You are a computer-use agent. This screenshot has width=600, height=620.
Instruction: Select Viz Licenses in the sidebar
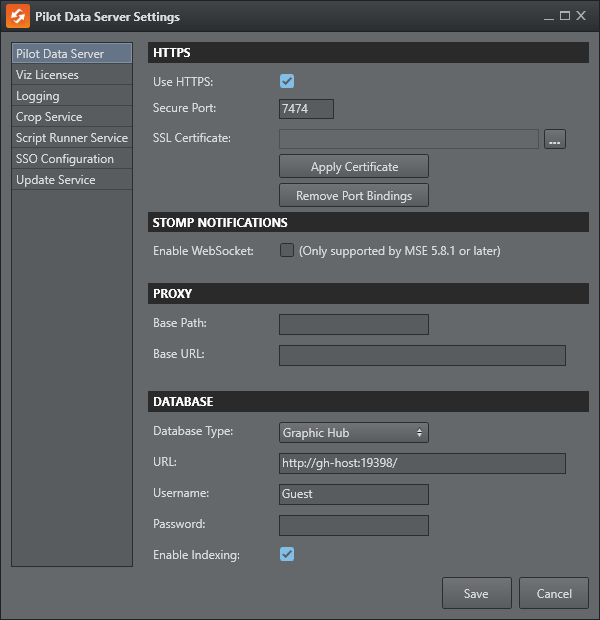click(x=71, y=75)
